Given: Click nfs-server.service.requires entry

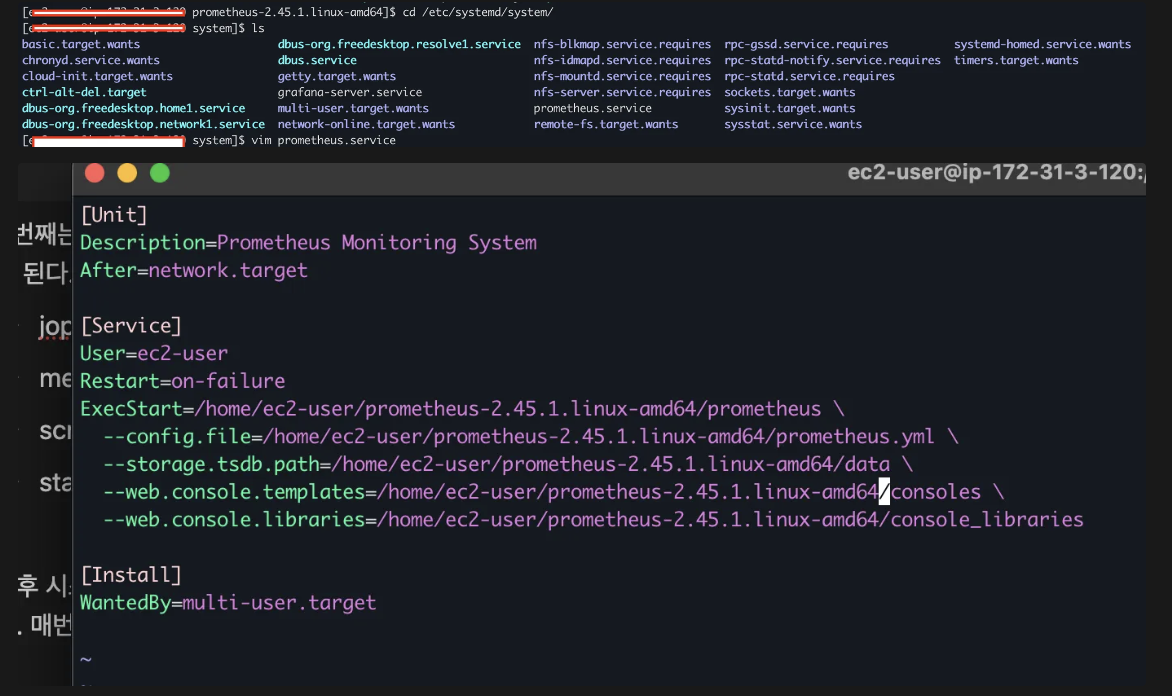Looking at the screenshot, I should (622, 92).
